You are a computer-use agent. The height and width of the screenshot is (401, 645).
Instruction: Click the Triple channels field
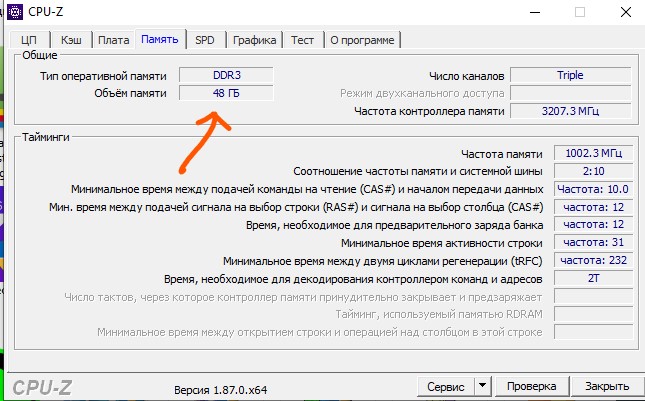coord(571,75)
